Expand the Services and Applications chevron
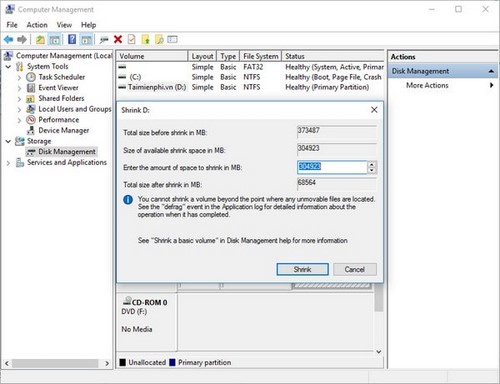The image size is (500, 384). pyautogui.click(x=8, y=163)
